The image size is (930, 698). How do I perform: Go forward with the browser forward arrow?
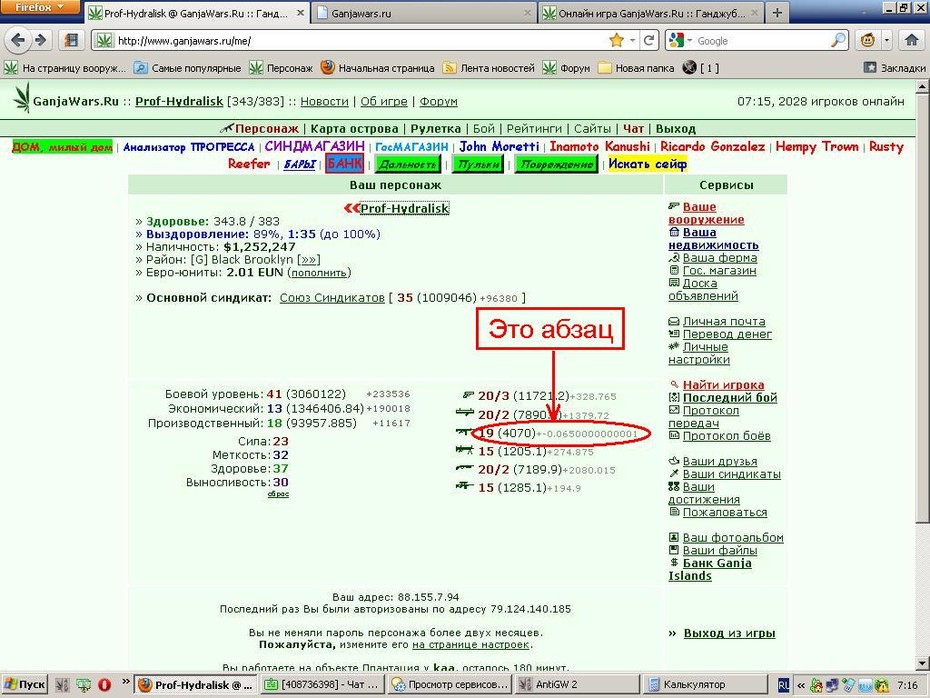tap(40, 40)
